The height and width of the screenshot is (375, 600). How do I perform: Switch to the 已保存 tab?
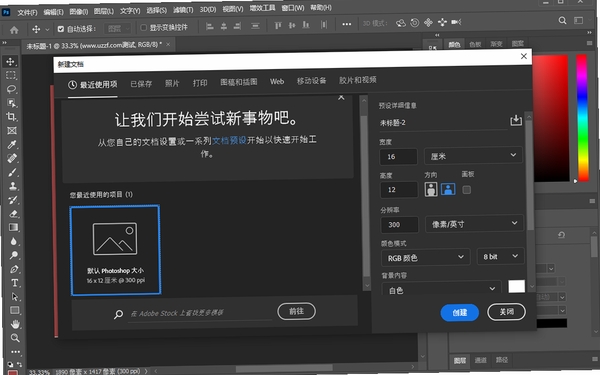141,84
